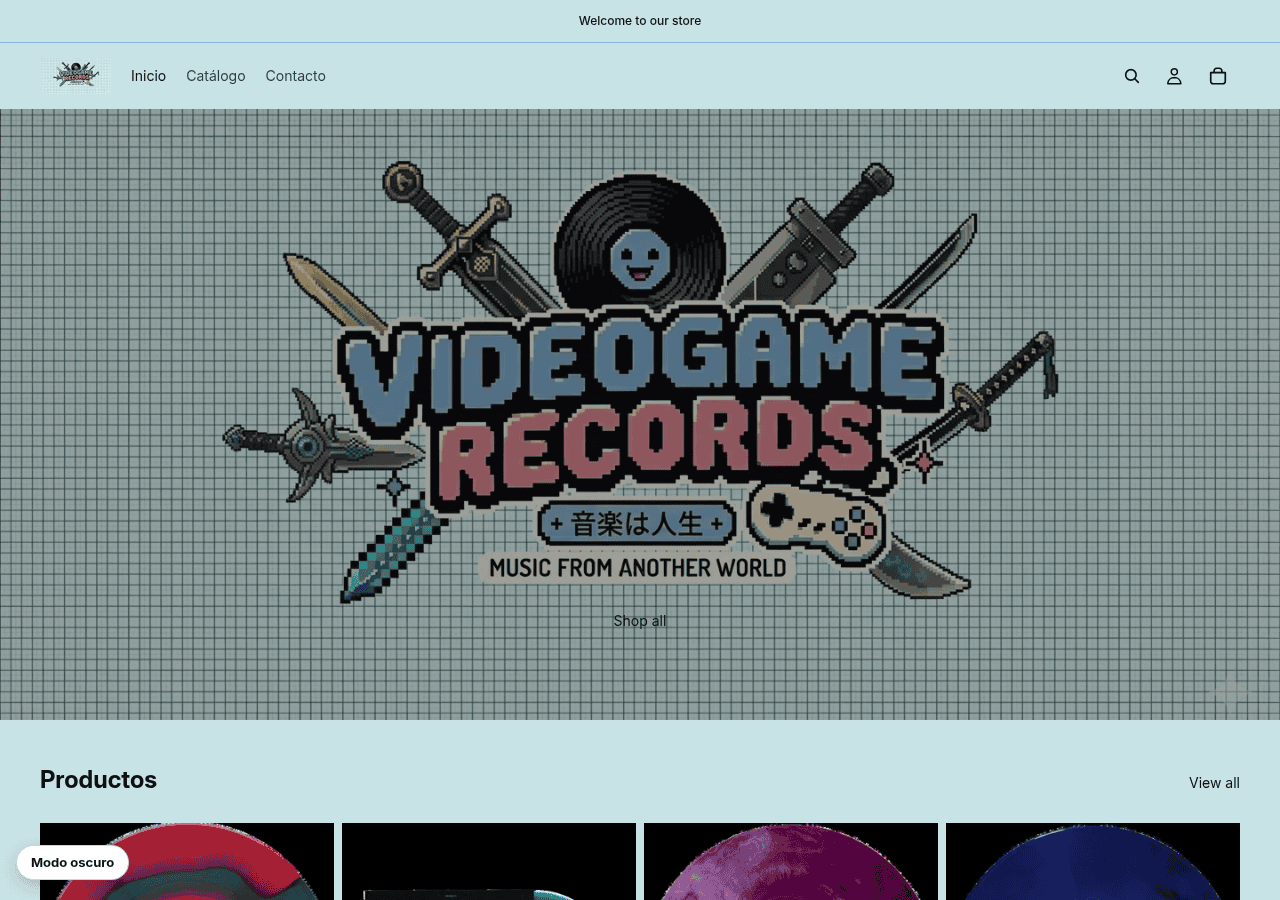
Task: Open the second product thumbnail
Action: 489,861
